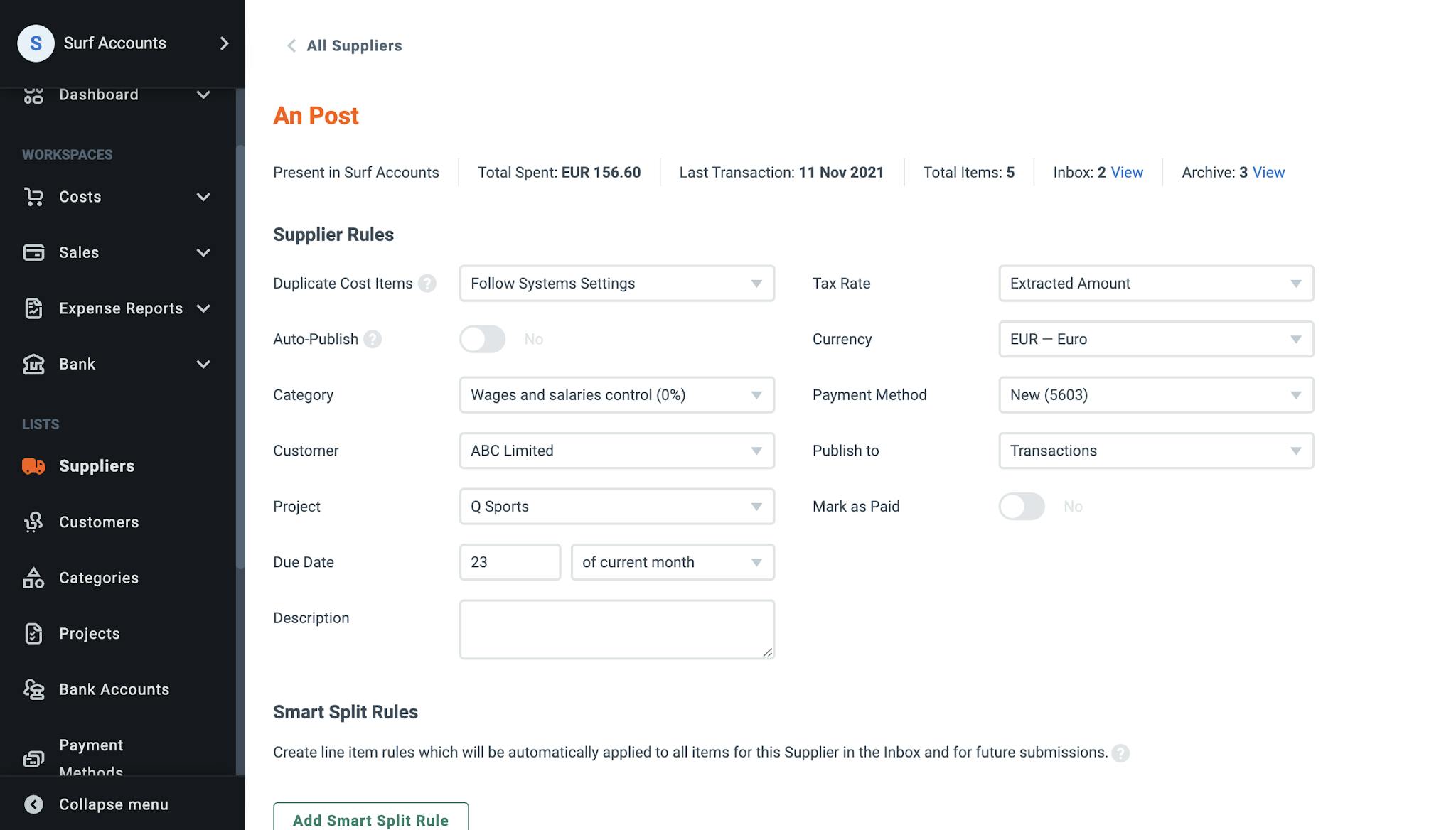Click inside the Description text box

[x=616, y=629]
